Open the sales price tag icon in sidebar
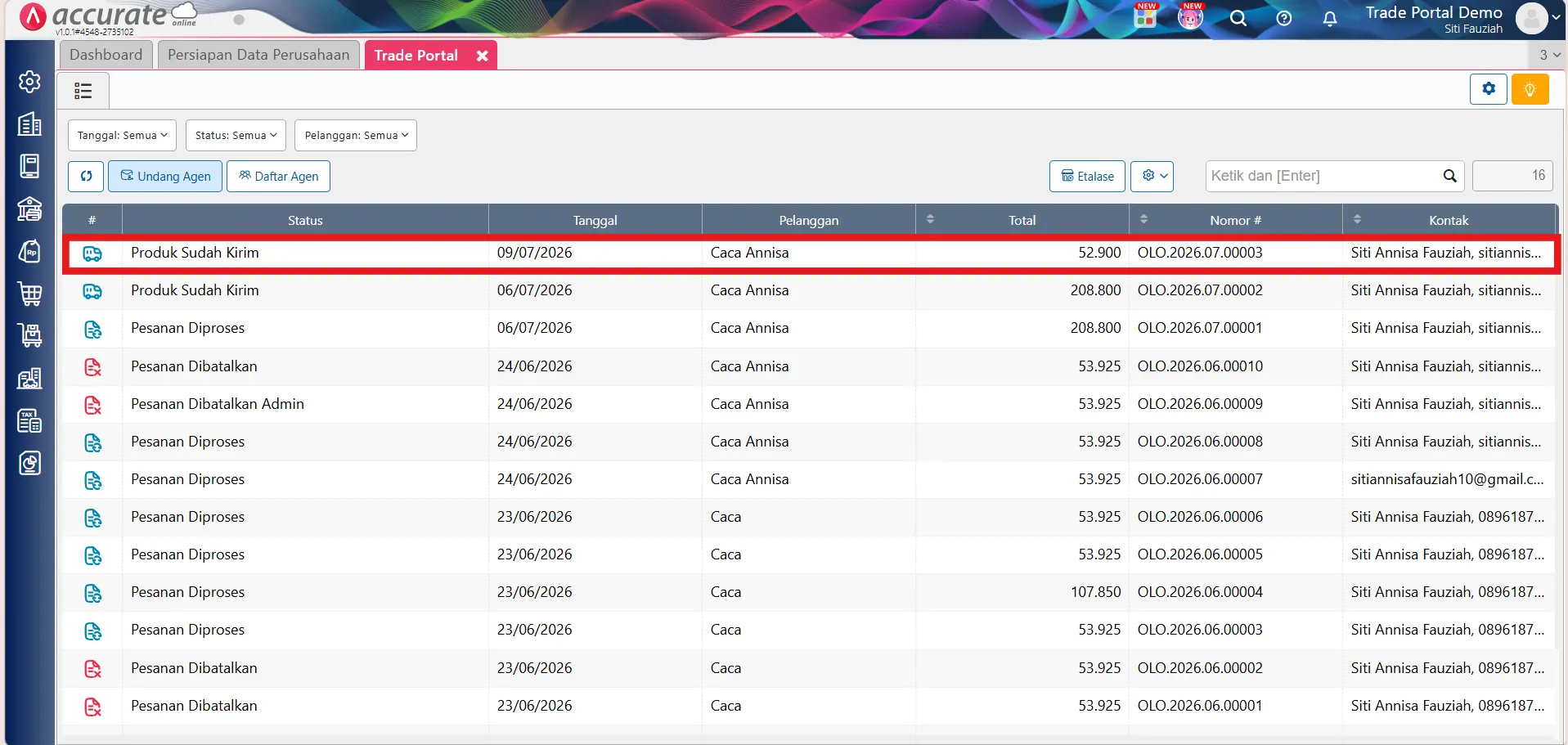 (29, 251)
